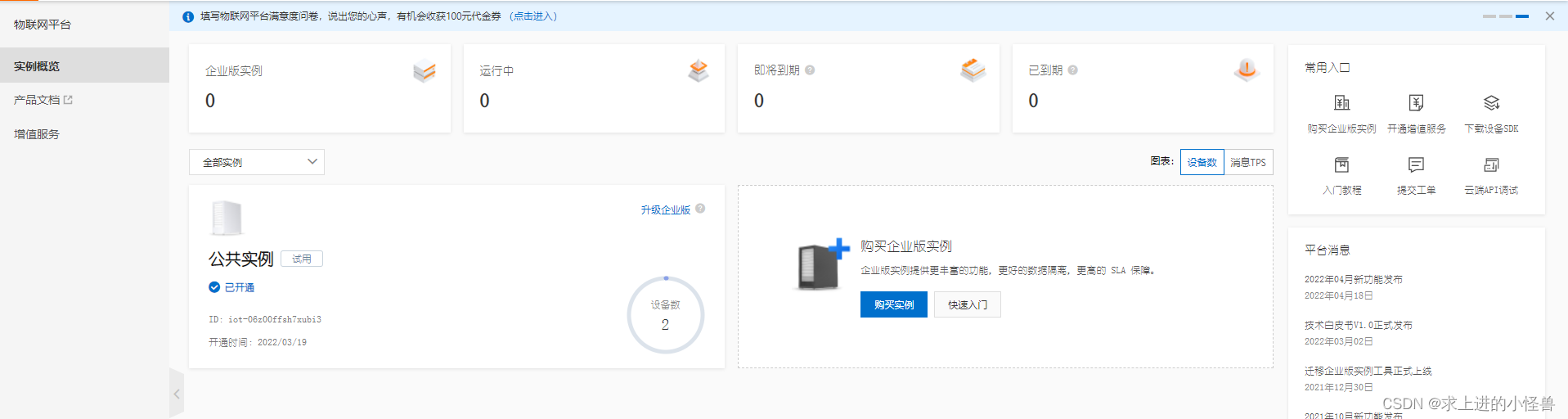The width and height of the screenshot is (1568, 419).
Task: Click help icon next to 升级企业版
Action: coord(700,209)
